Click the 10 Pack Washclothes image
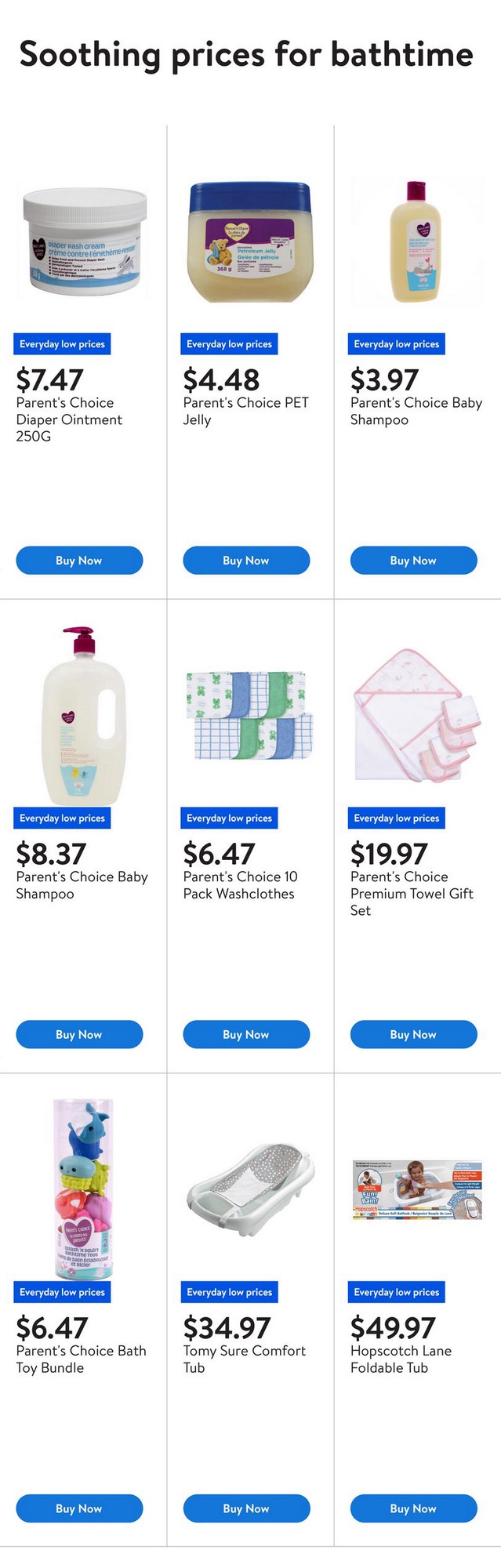The image size is (501, 1568). pos(250,715)
